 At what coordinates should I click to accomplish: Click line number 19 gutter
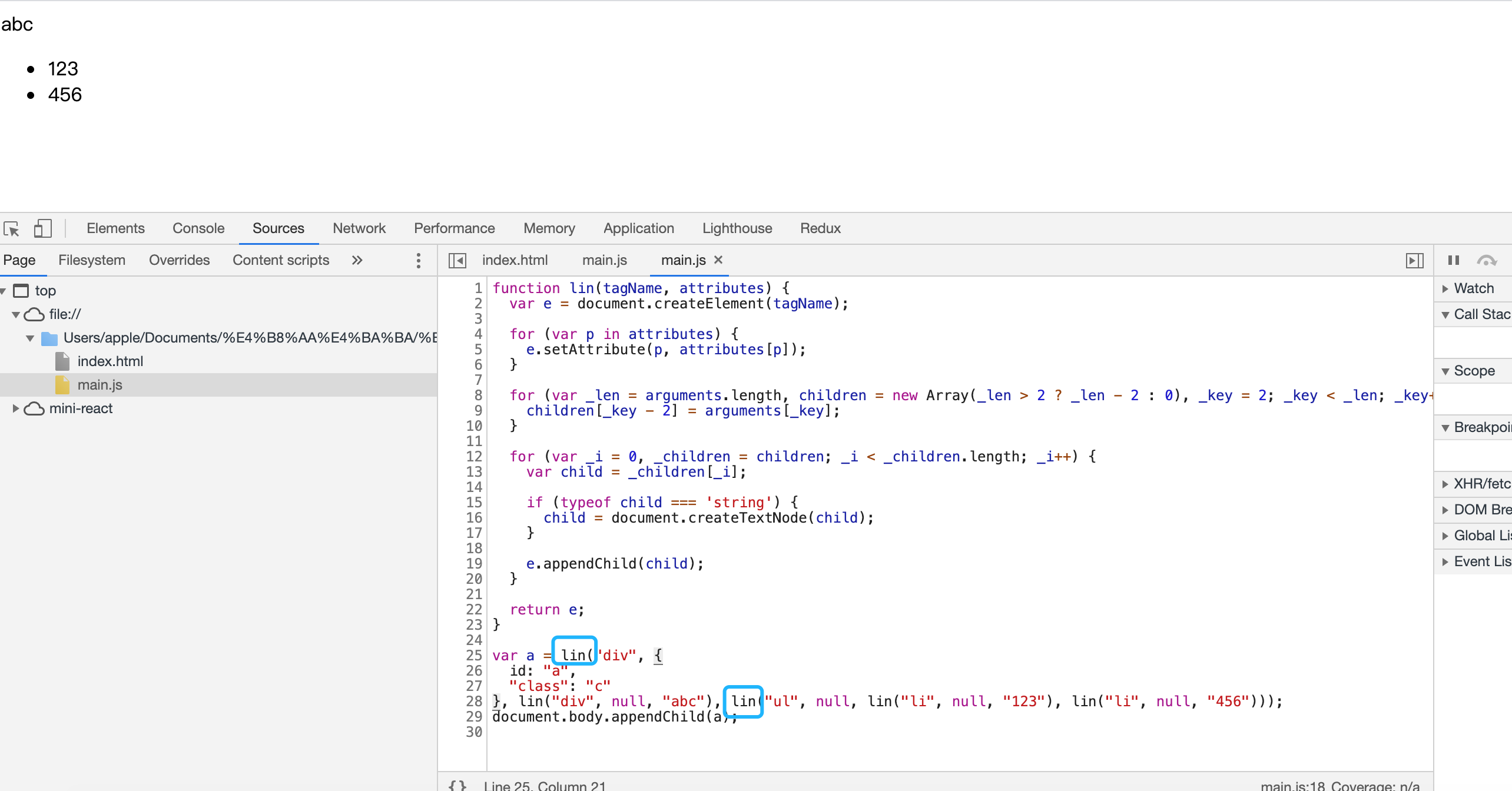pos(474,564)
